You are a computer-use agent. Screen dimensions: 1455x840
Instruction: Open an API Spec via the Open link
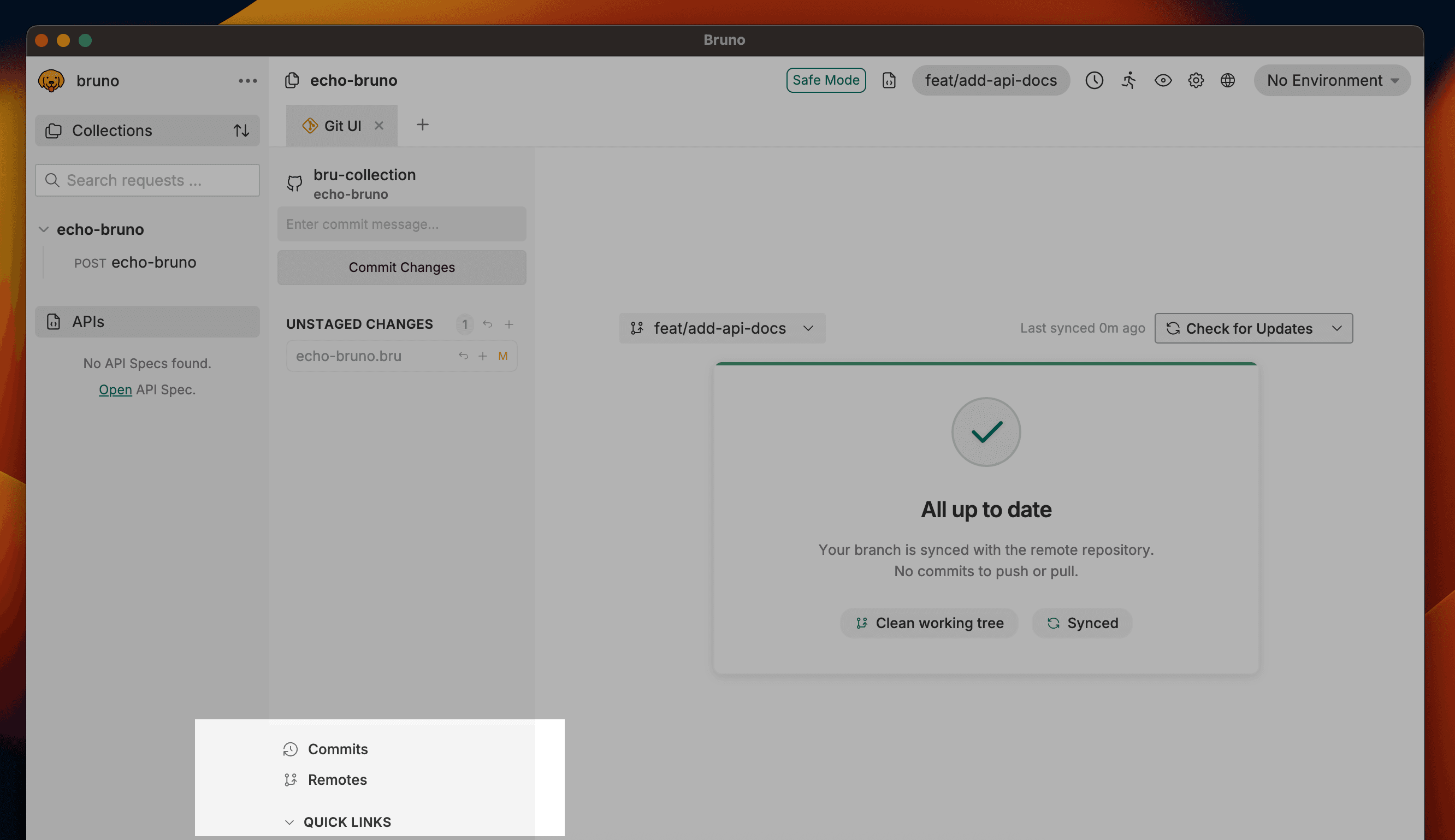pos(115,389)
